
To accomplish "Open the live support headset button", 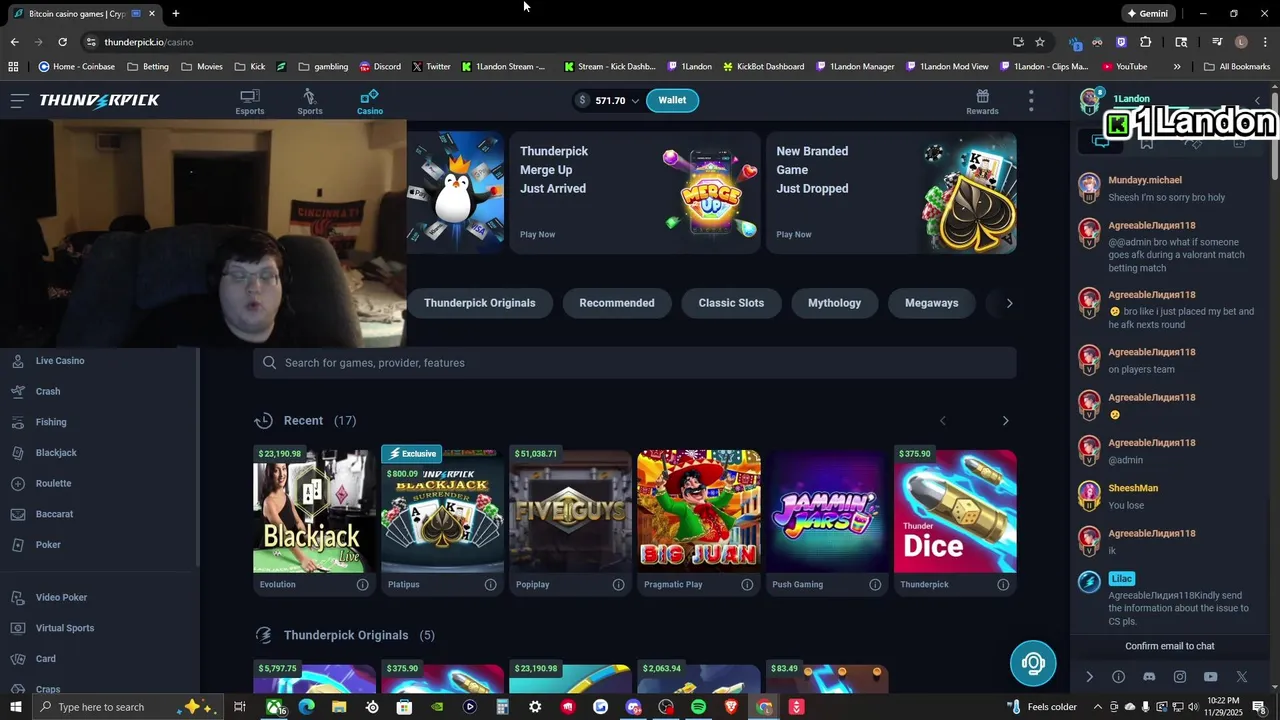I will [x=1033, y=663].
